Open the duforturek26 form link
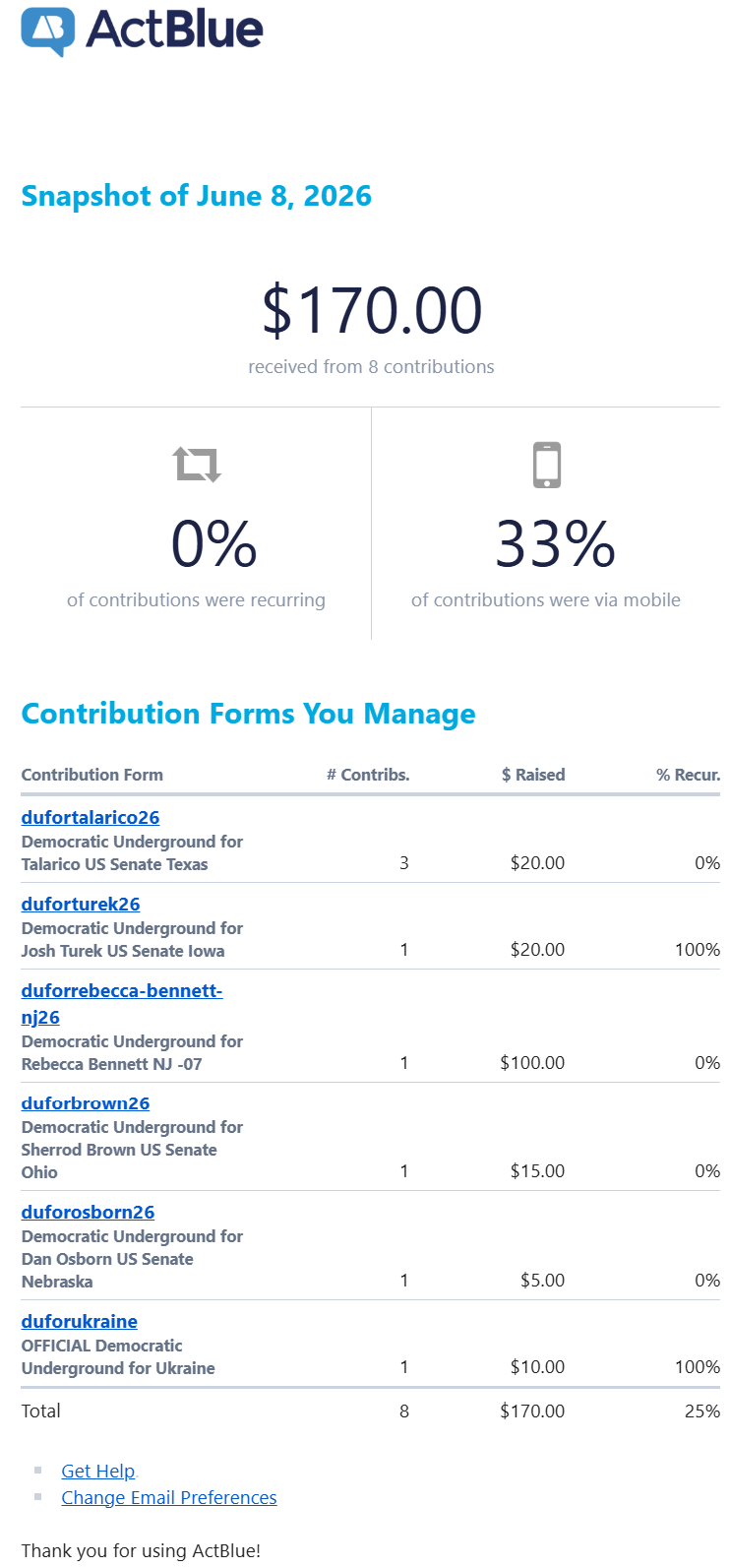Screen dimensions: 730x1568 [x=81, y=904]
